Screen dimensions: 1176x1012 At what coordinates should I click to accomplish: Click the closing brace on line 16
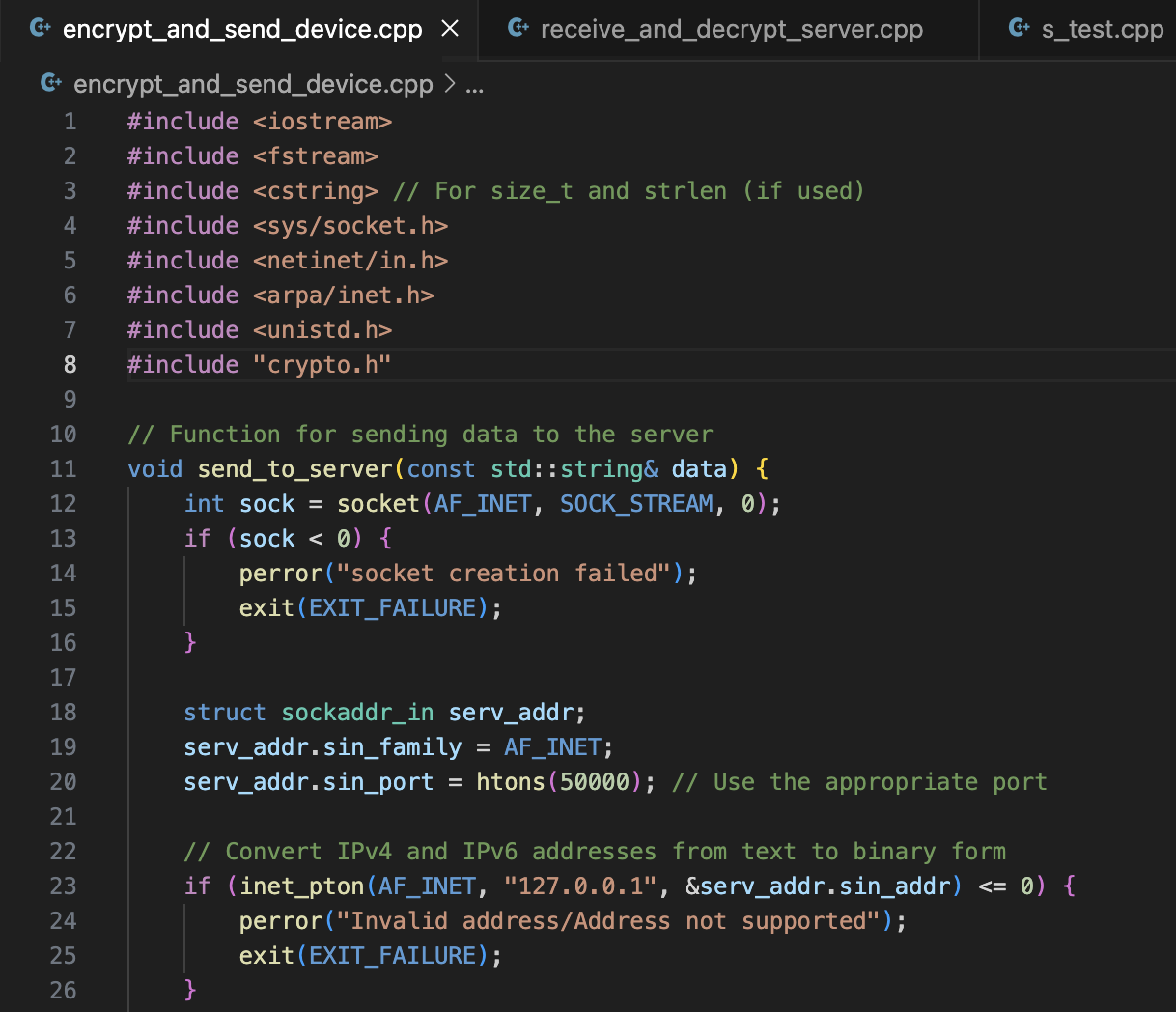click(x=190, y=643)
